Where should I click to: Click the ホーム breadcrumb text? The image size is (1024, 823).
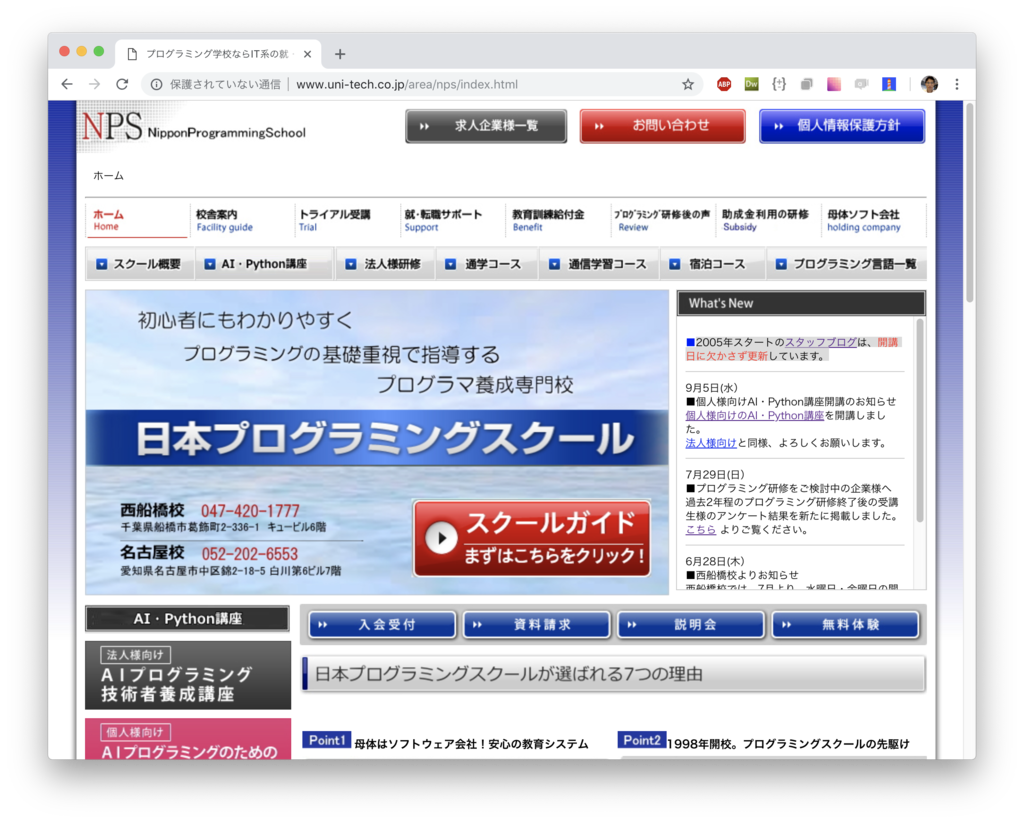108,176
